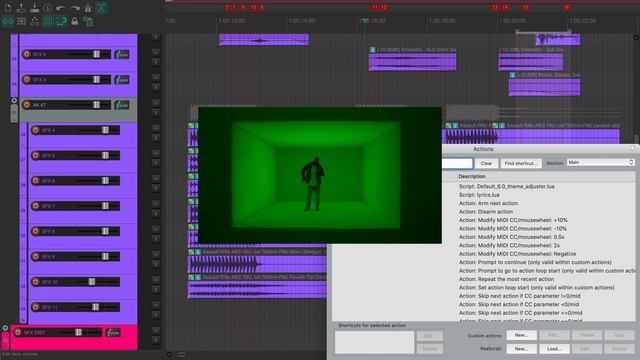Click New... next to ReaScript
Viewport: 640px width, 360px height.
[521, 349]
